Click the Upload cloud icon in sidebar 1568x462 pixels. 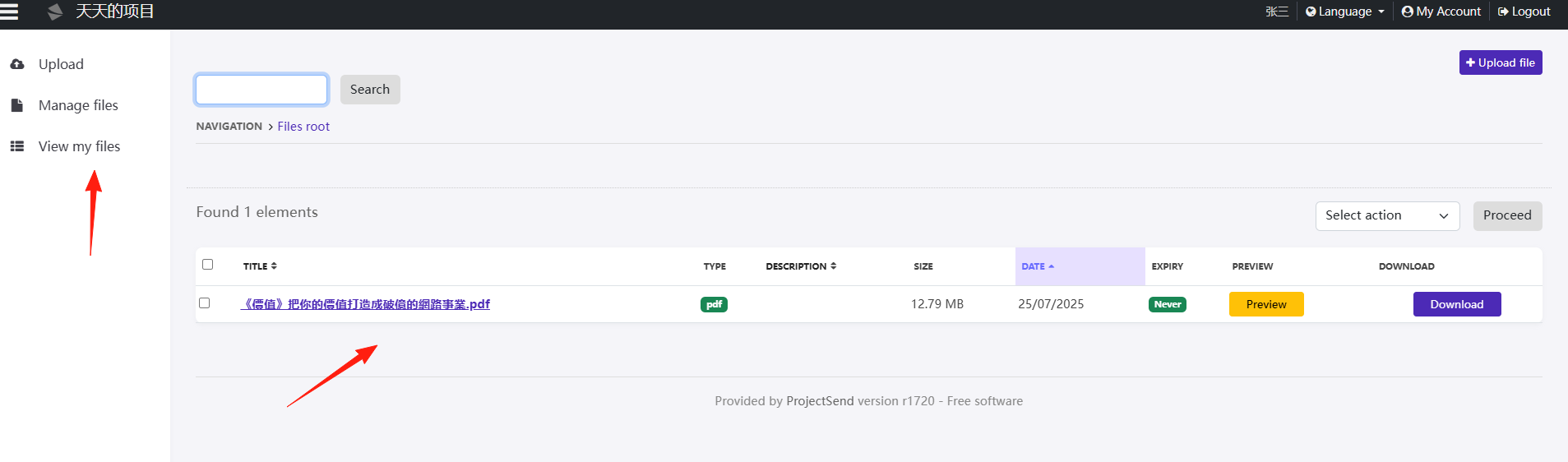(16, 64)
